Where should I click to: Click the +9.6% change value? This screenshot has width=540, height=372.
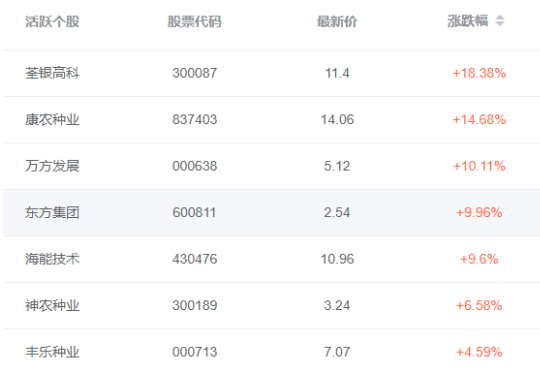479,259
